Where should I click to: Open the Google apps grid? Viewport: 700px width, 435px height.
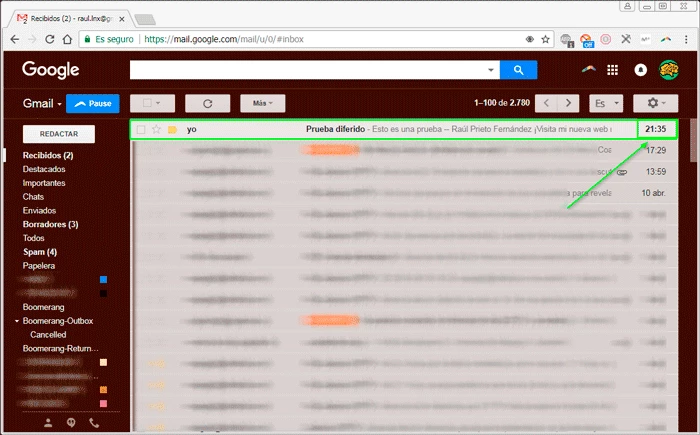click(612, 70)
